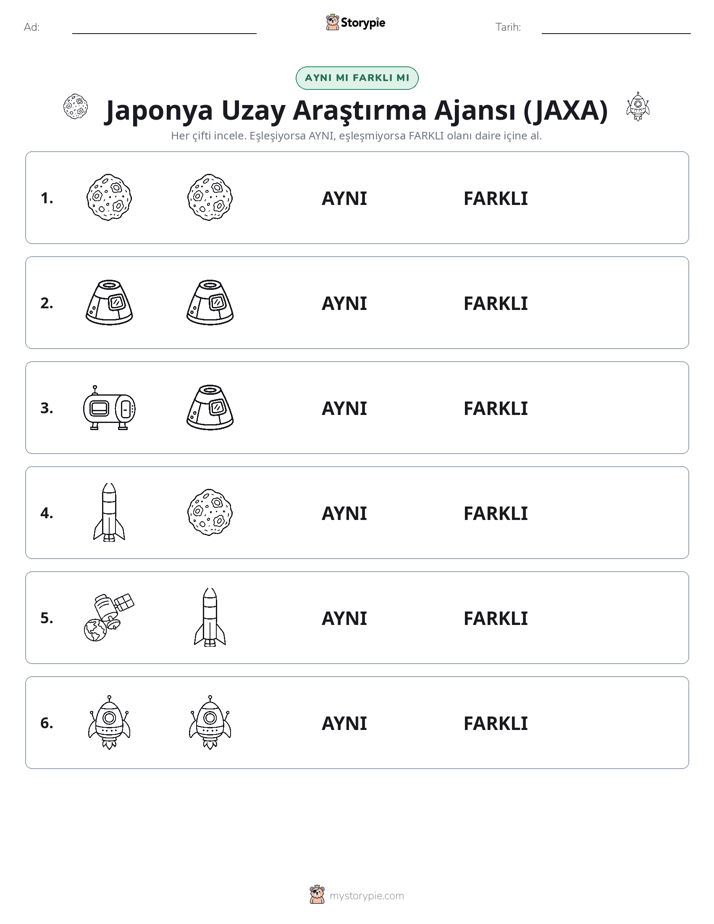Select the first capsule image in row 2
714x924 pixels.
click(x=110, y=303)
